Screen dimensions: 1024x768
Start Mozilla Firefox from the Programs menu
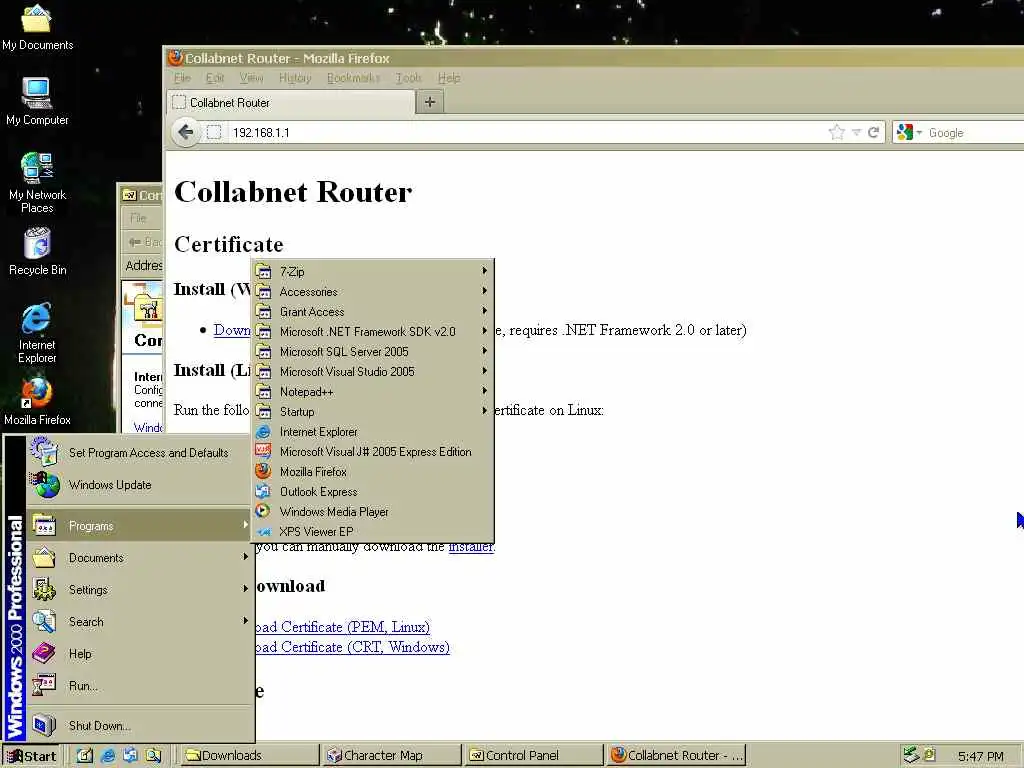click(373, 472)
